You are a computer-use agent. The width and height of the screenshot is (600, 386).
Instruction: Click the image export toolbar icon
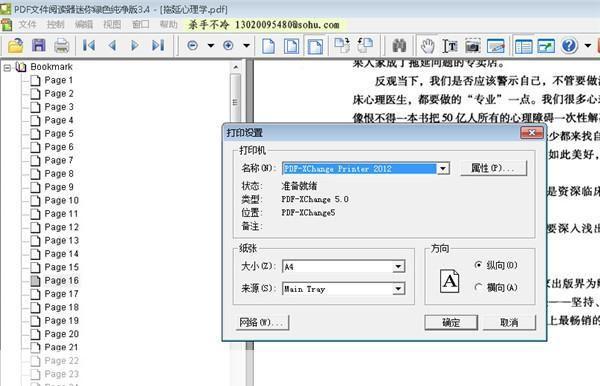pos(496,46)
